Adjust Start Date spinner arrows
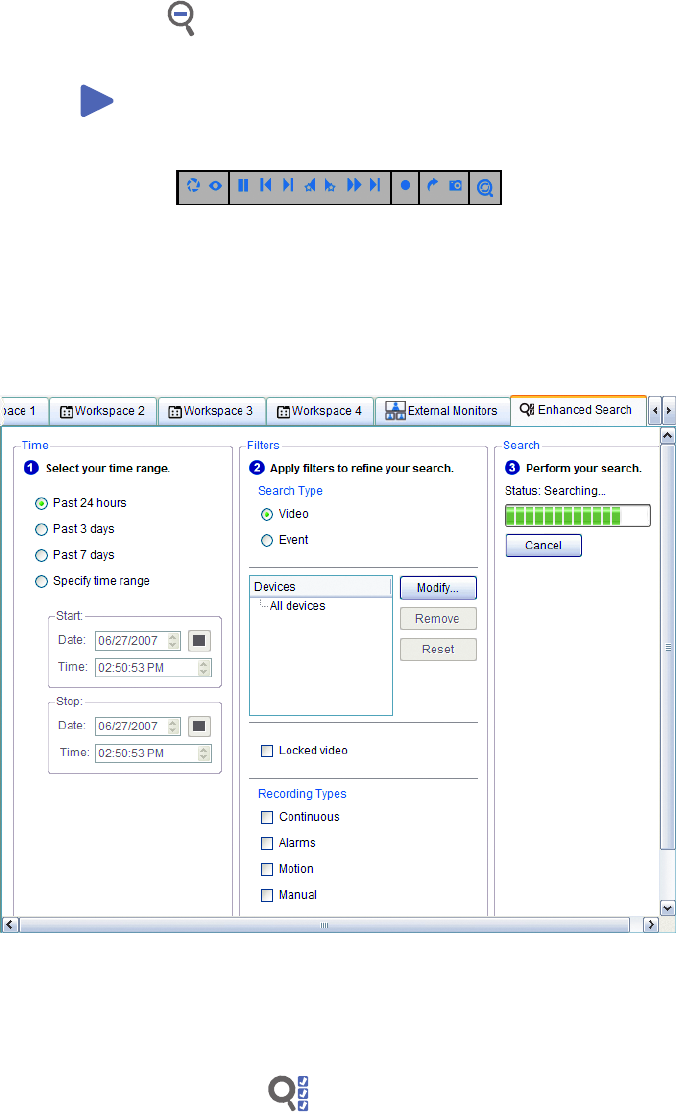Screen dimensions: 676x1112 (173, 641)
